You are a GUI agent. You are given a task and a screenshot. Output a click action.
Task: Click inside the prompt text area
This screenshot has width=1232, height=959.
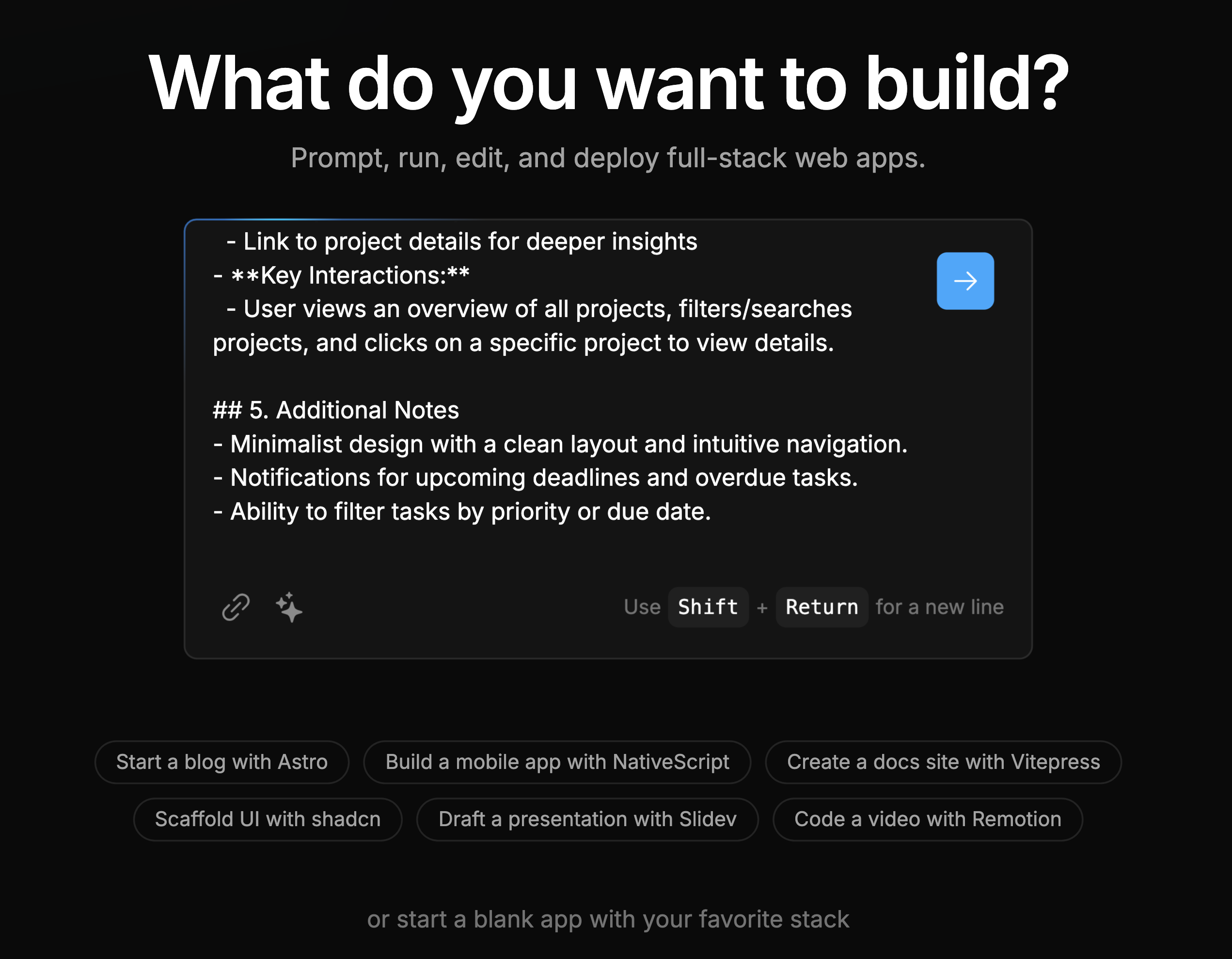pos(564,542)
